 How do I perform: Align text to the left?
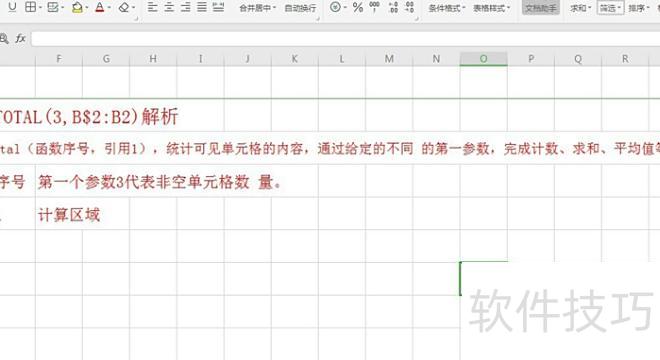pos(152,7)
